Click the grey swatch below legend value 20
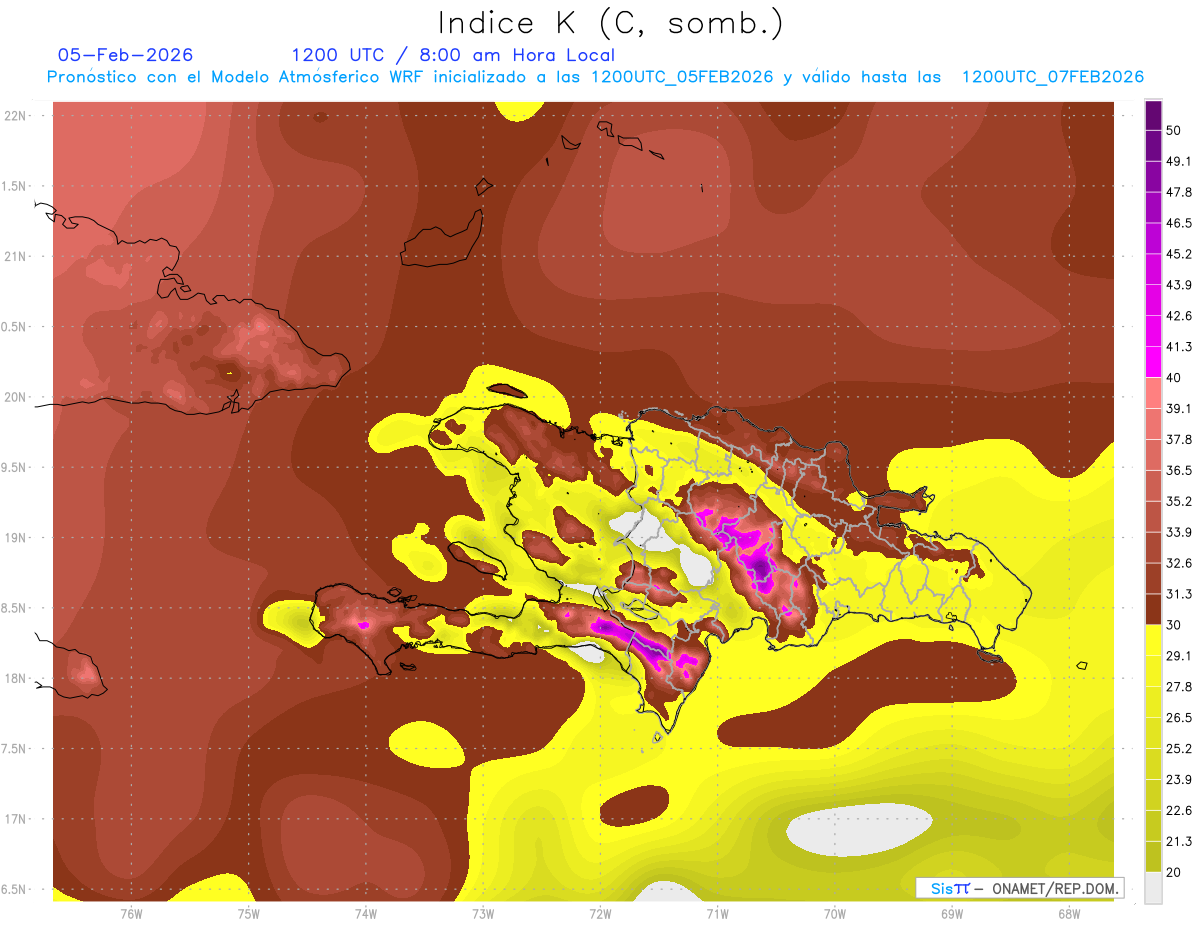This screenshot has width=1200, height=927. click(1153, 888)
